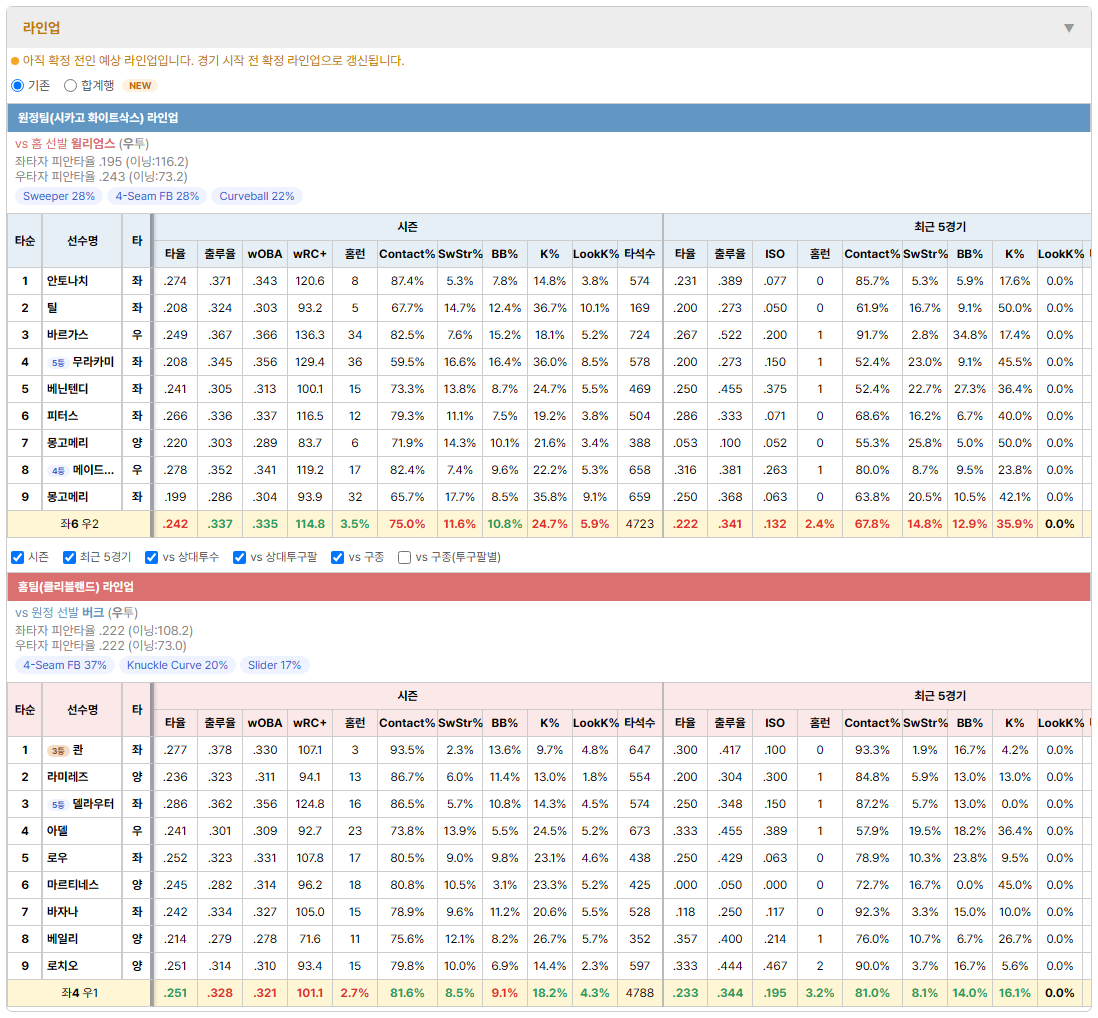The image size is (1098, 1018).
Task: Open home starter 윌리엄스 link
Action: point(92,144)
